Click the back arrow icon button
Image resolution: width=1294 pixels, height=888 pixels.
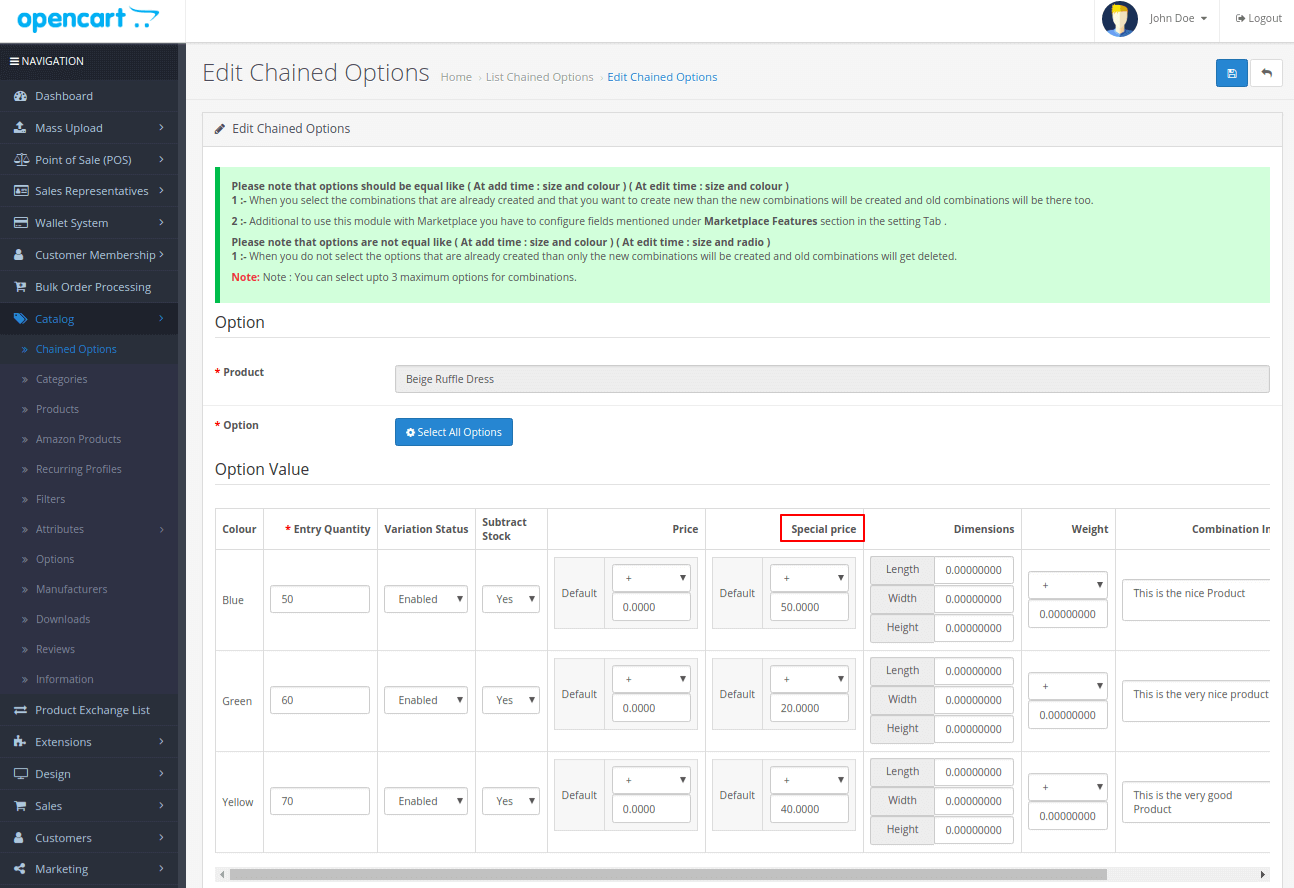pyautogui.click(x=1266, y=73)
